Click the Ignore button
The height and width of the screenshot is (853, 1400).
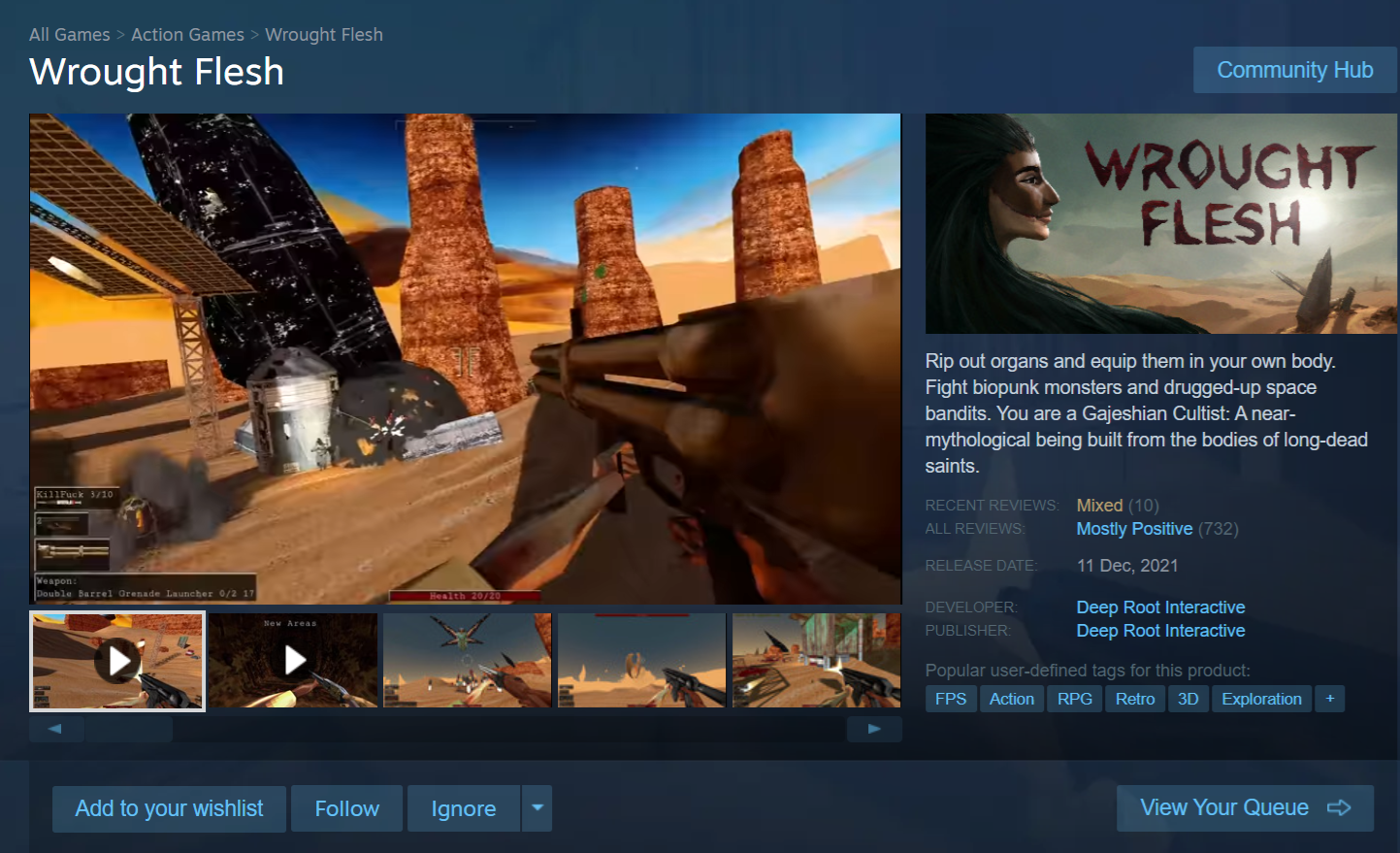click(464, 808)
